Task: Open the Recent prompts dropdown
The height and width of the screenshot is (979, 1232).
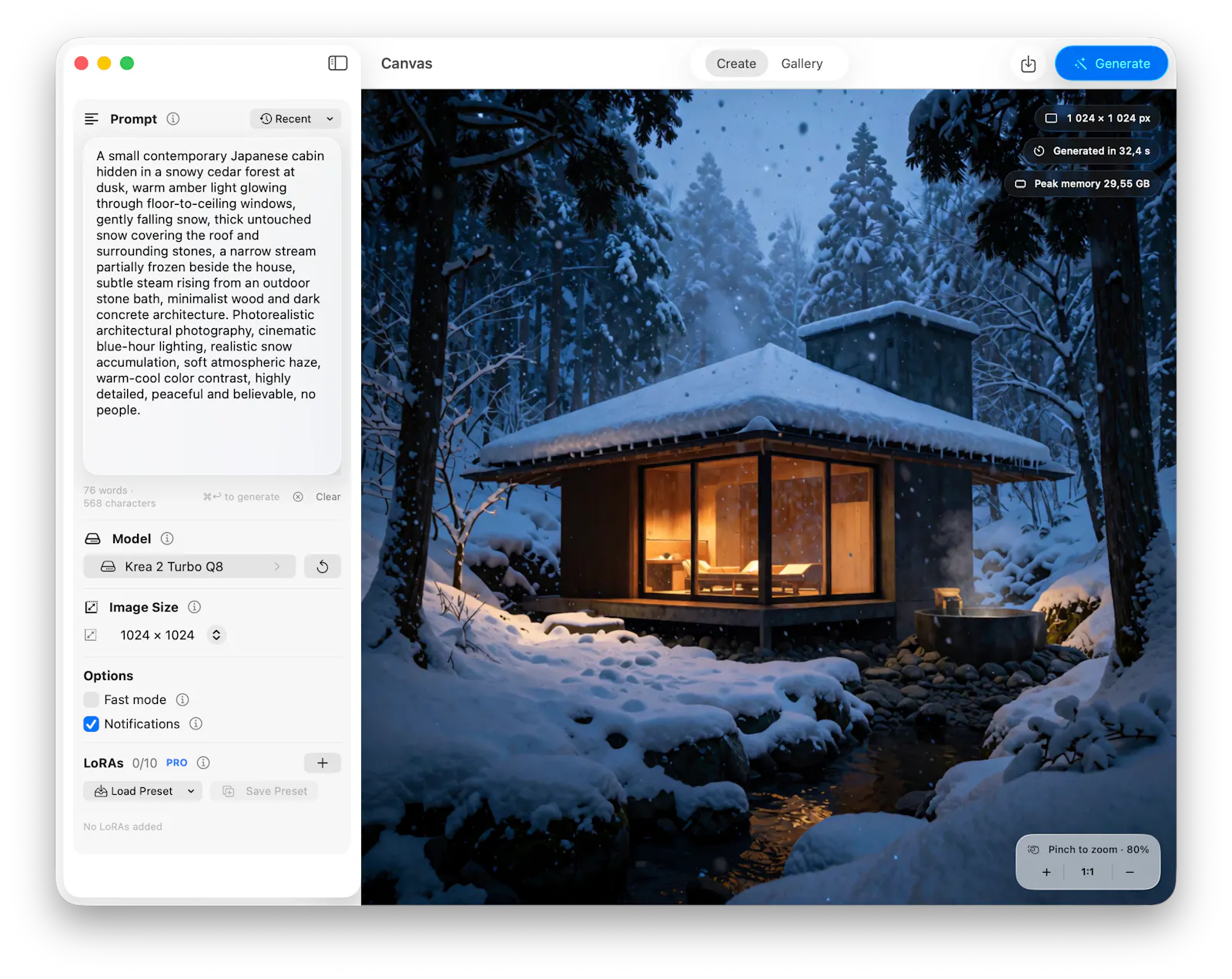Action: [x=296, y=119]
